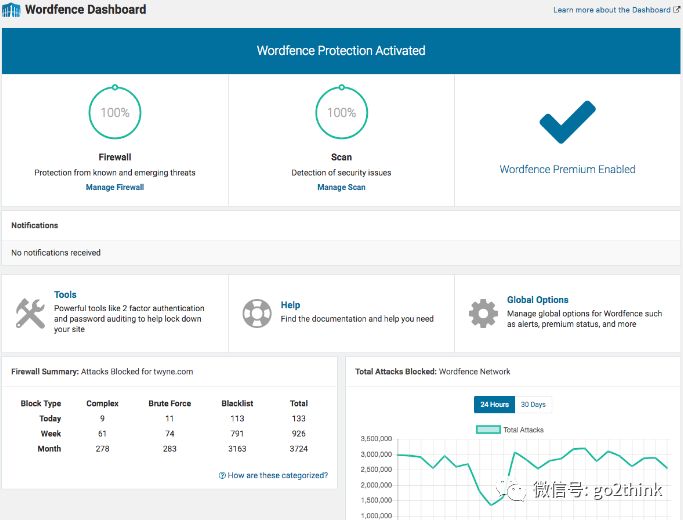This screenshot has width=683, height=521.
Task: Open the Global Options link
Action: tap(538, 300)
